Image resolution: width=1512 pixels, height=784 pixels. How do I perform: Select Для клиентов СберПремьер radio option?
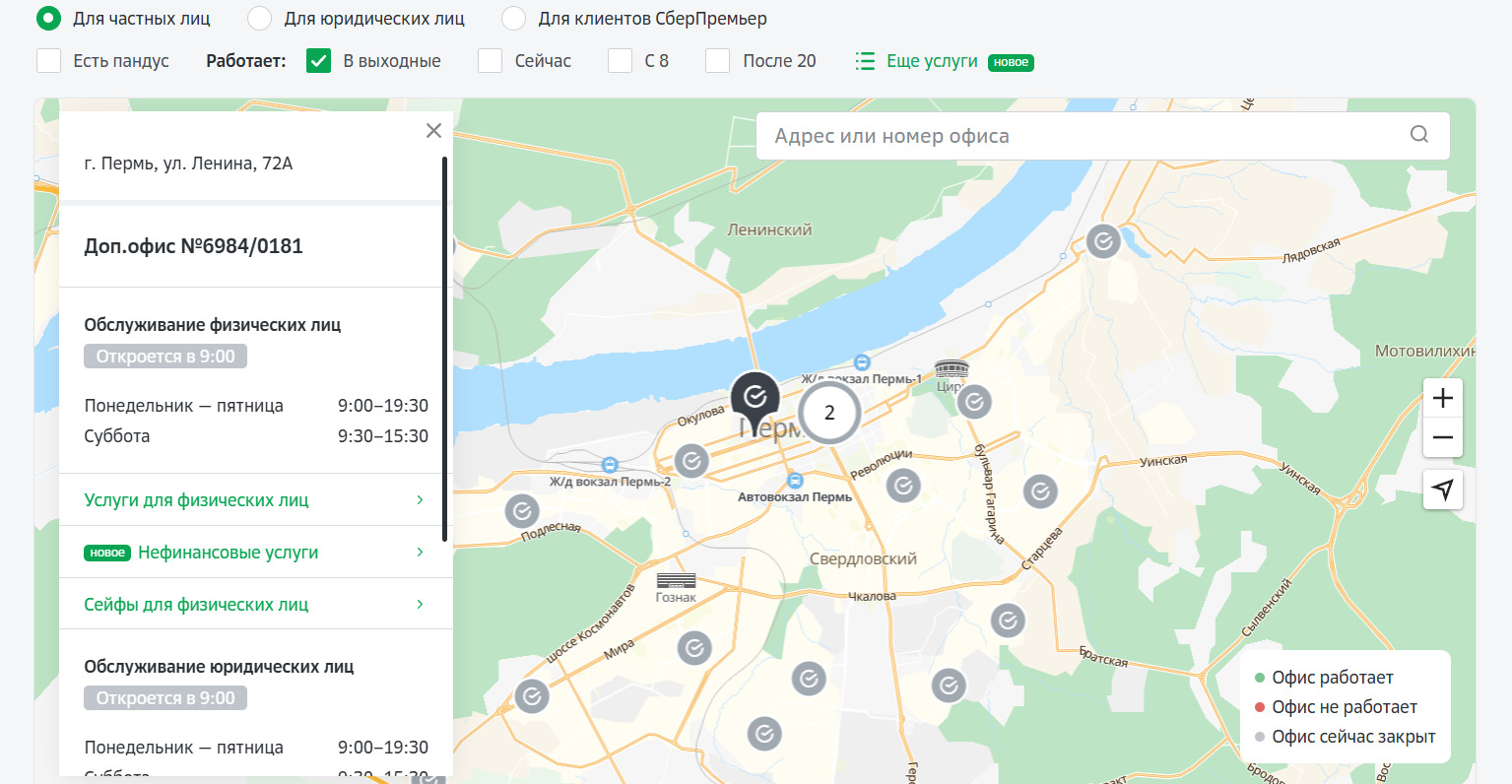click(x=513, y=18)
